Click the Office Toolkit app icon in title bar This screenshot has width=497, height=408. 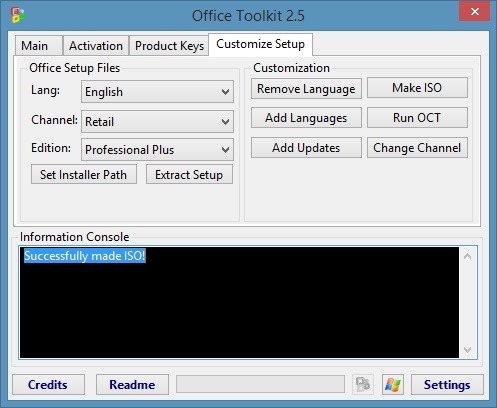[x=17, y=15]
